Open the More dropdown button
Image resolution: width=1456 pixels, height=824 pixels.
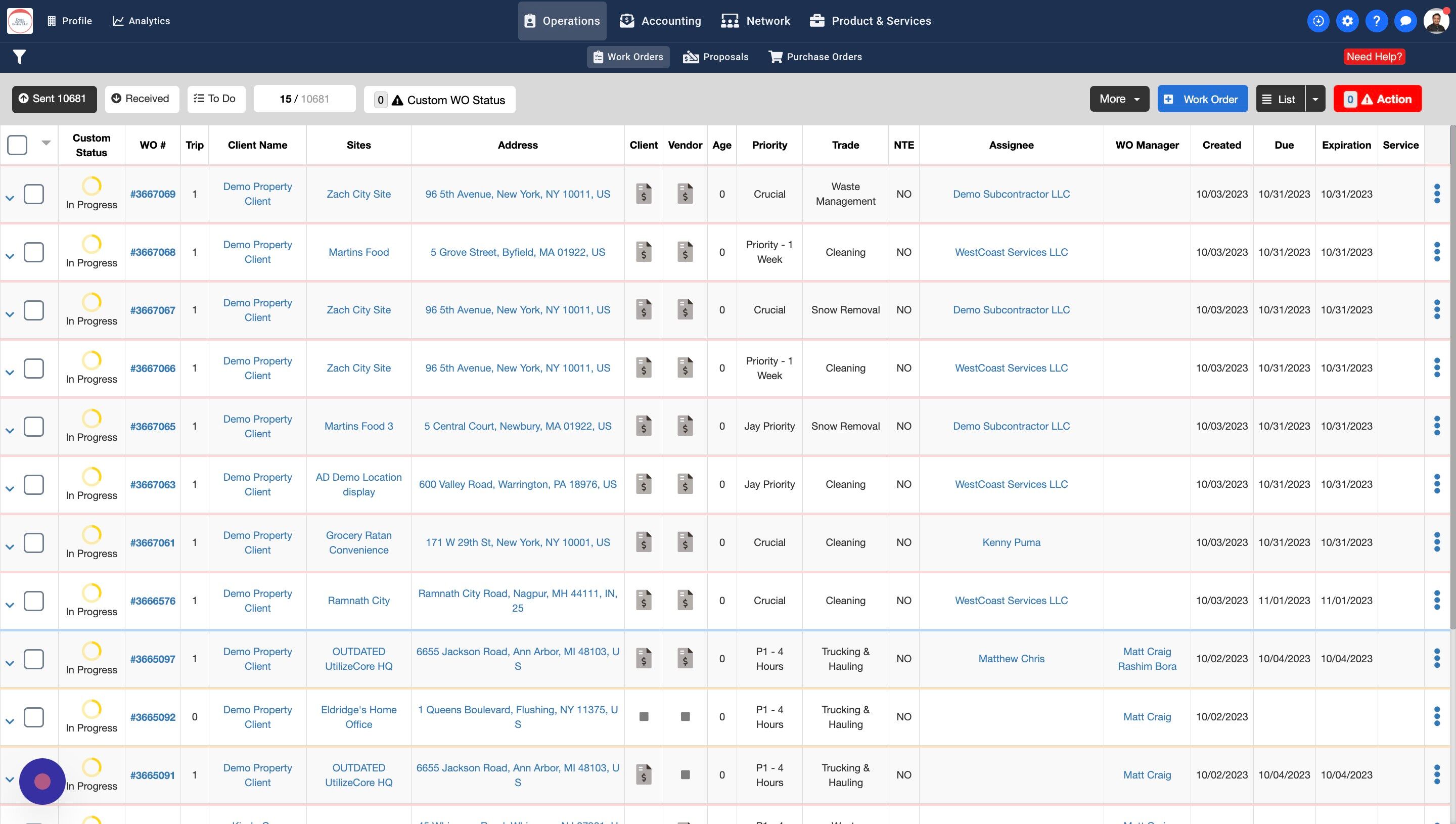[x=1119, y=99]
